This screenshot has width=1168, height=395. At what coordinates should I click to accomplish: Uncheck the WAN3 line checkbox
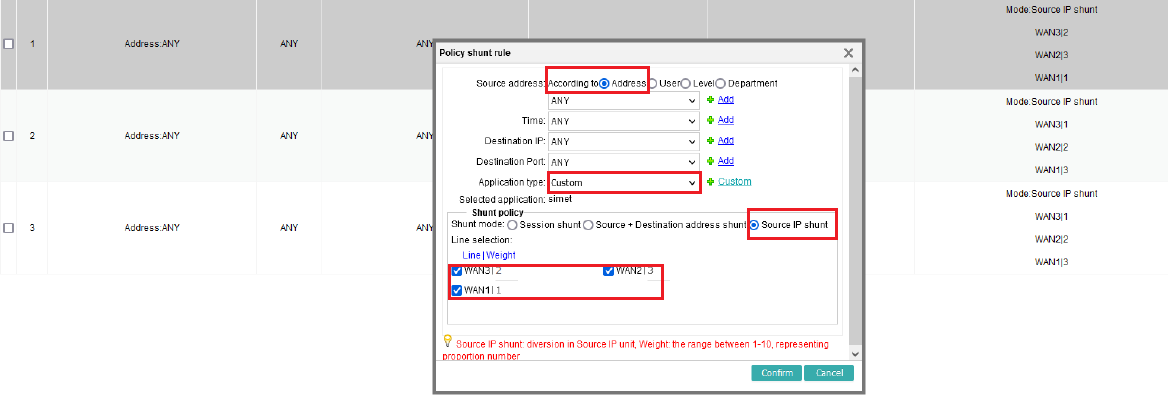pos(457,271)
